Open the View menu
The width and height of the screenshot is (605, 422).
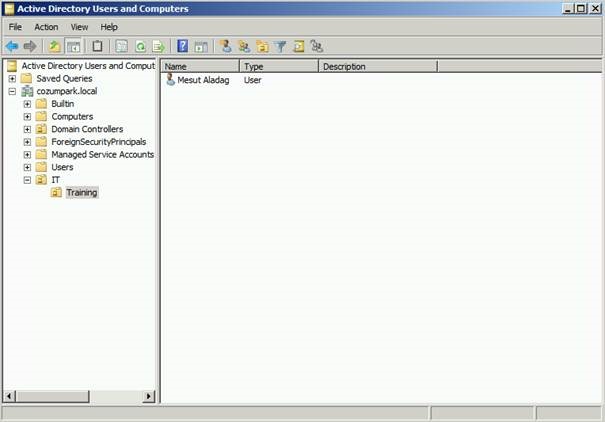point(79,27)
